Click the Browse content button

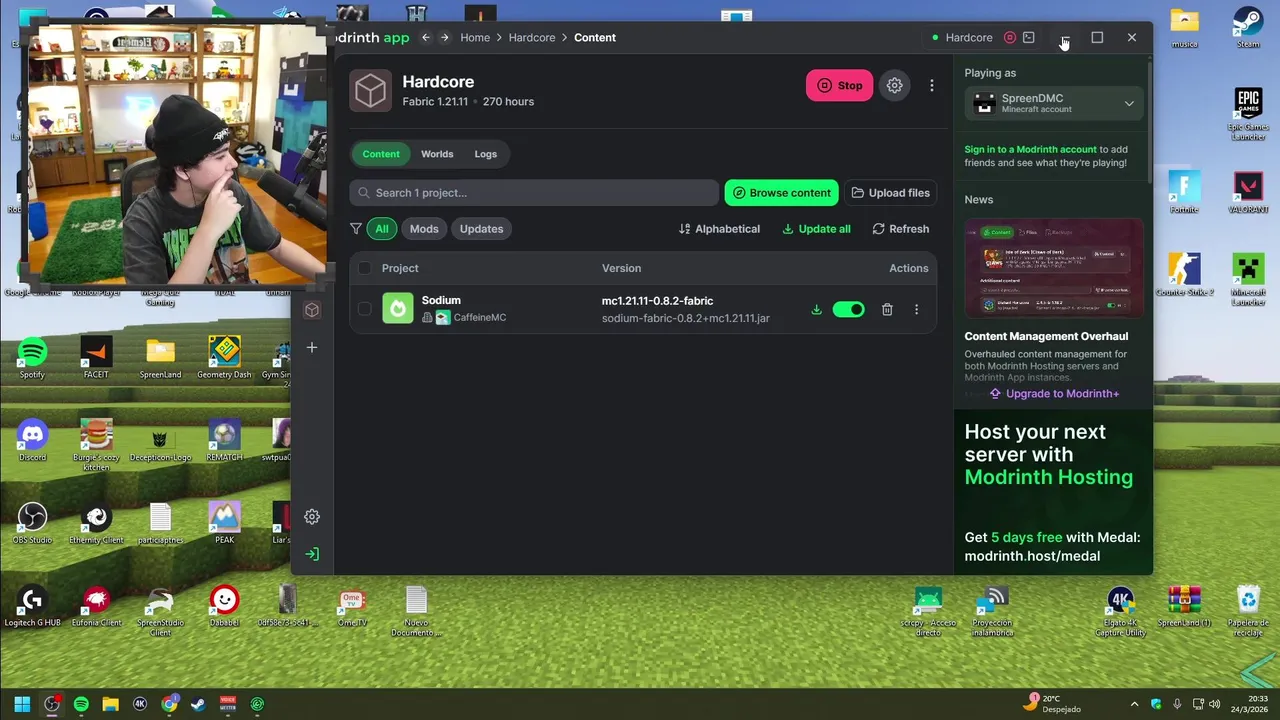coord(782,193)
